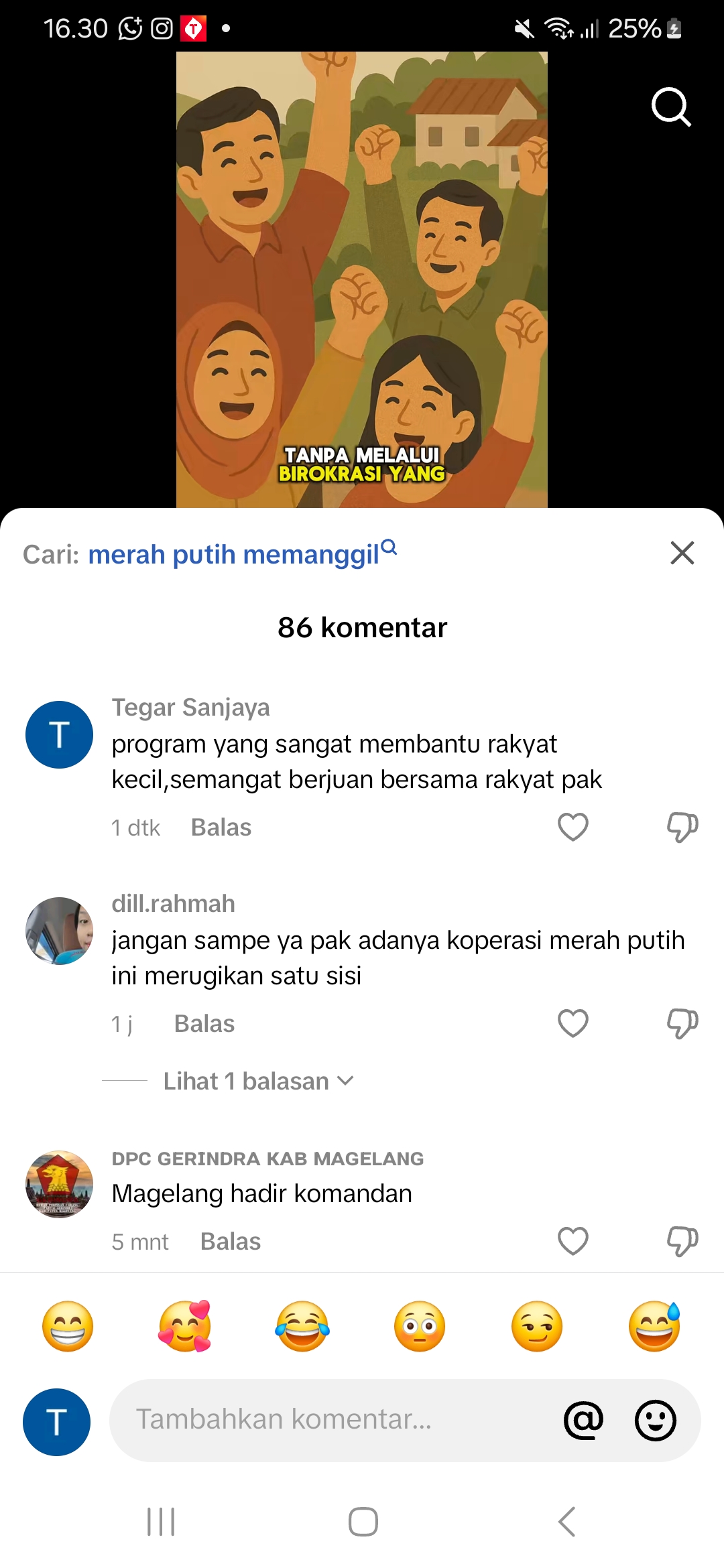Viewport: 724px width, 1568px height.
Task: Insert the flushed face emoji
Action: click(x=420, y=1326)
